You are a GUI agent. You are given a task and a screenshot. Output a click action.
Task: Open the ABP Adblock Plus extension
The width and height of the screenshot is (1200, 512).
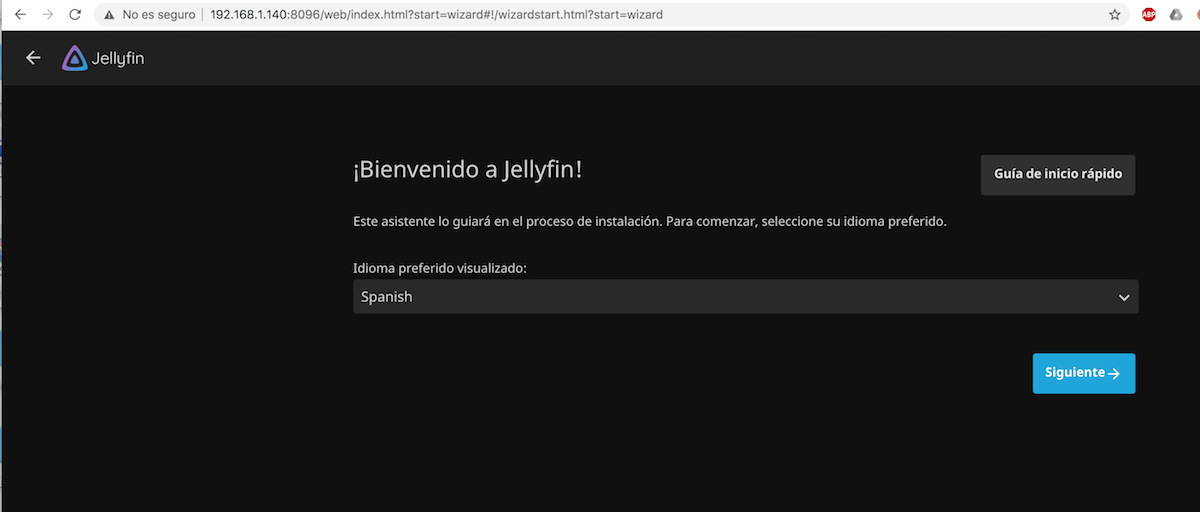[x=1149, y=15]
